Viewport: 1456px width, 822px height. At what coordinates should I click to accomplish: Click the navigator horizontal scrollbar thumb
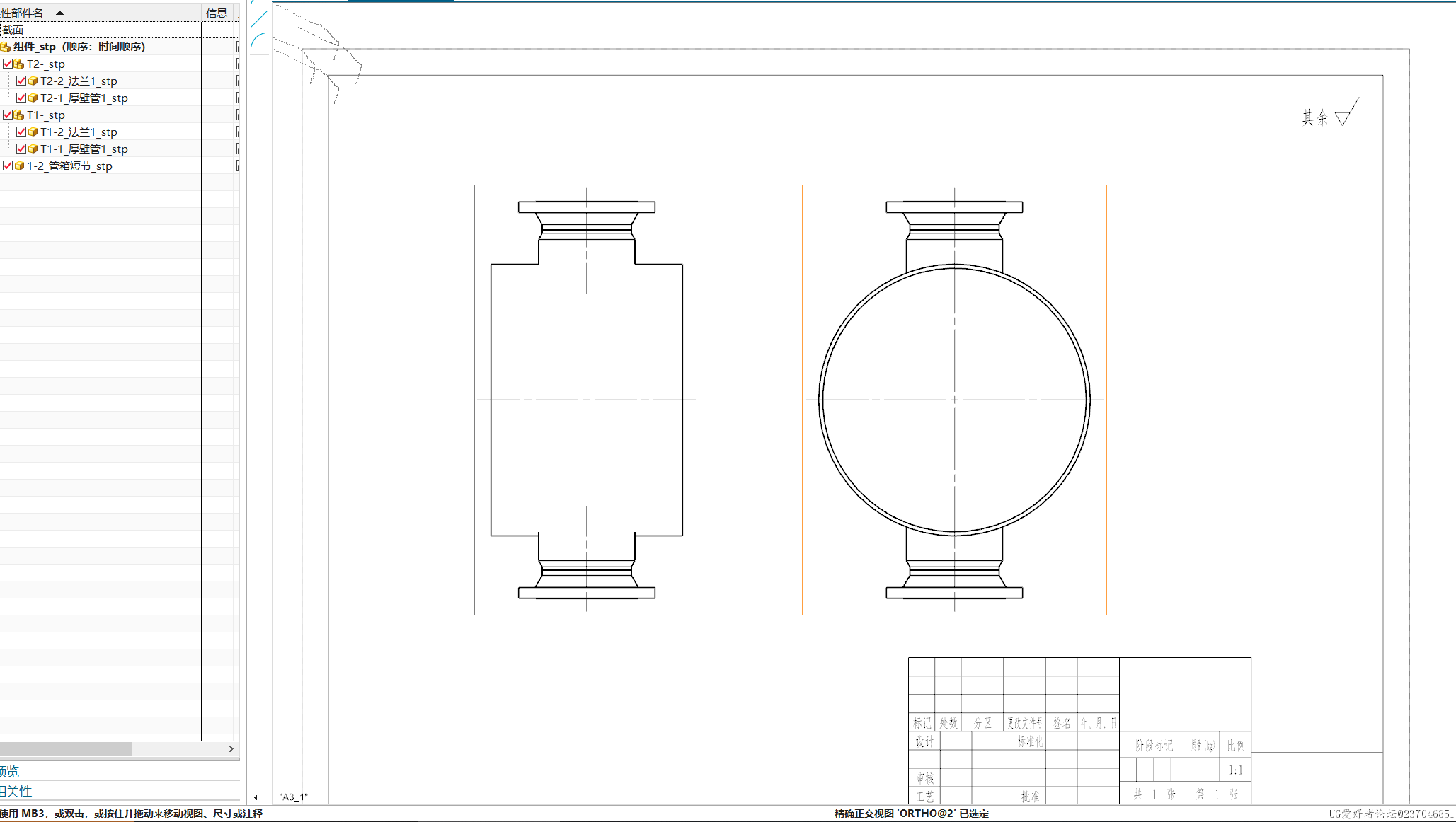click(x=66, y=748)
